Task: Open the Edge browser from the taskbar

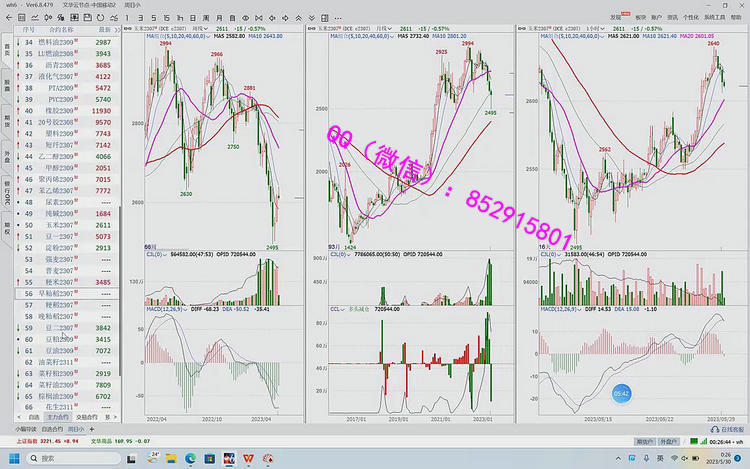Action: coord(190,458)
